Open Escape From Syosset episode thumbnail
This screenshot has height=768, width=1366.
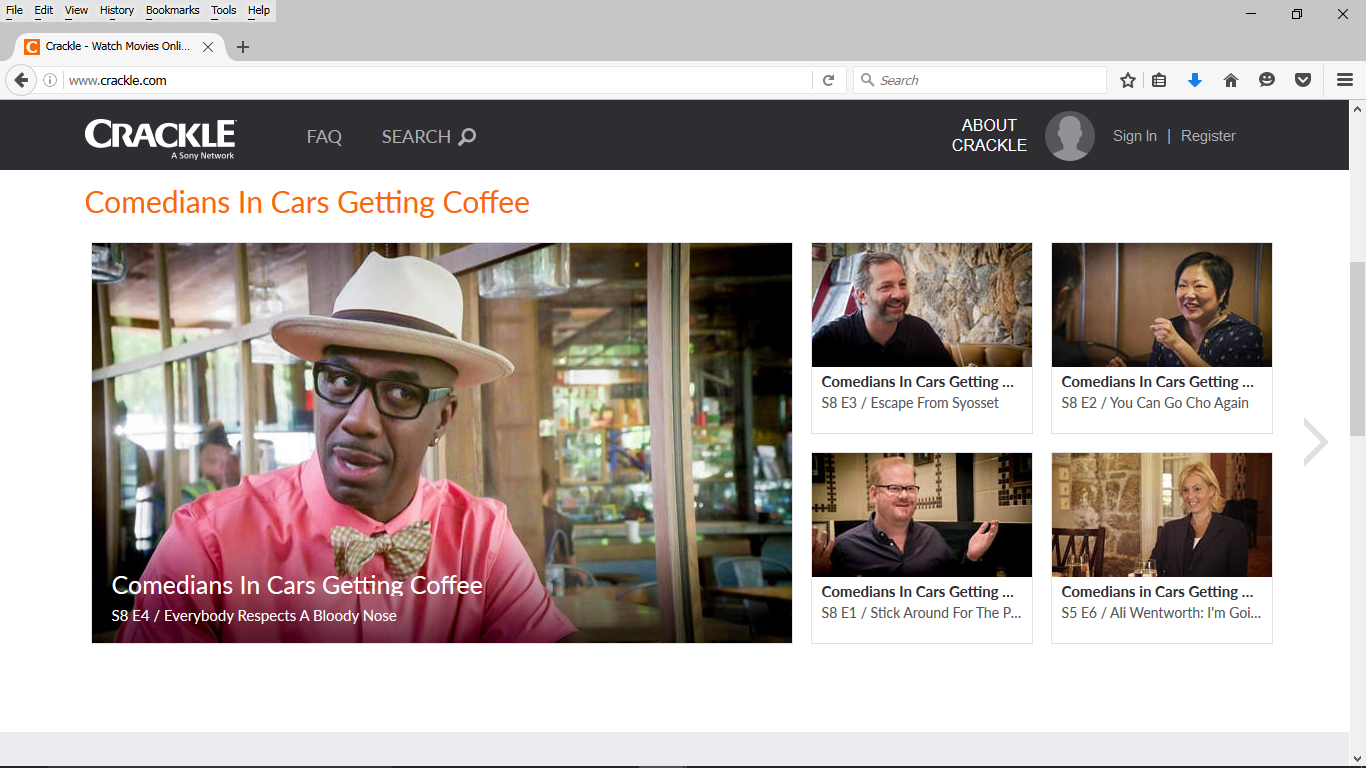click(922, 305)
